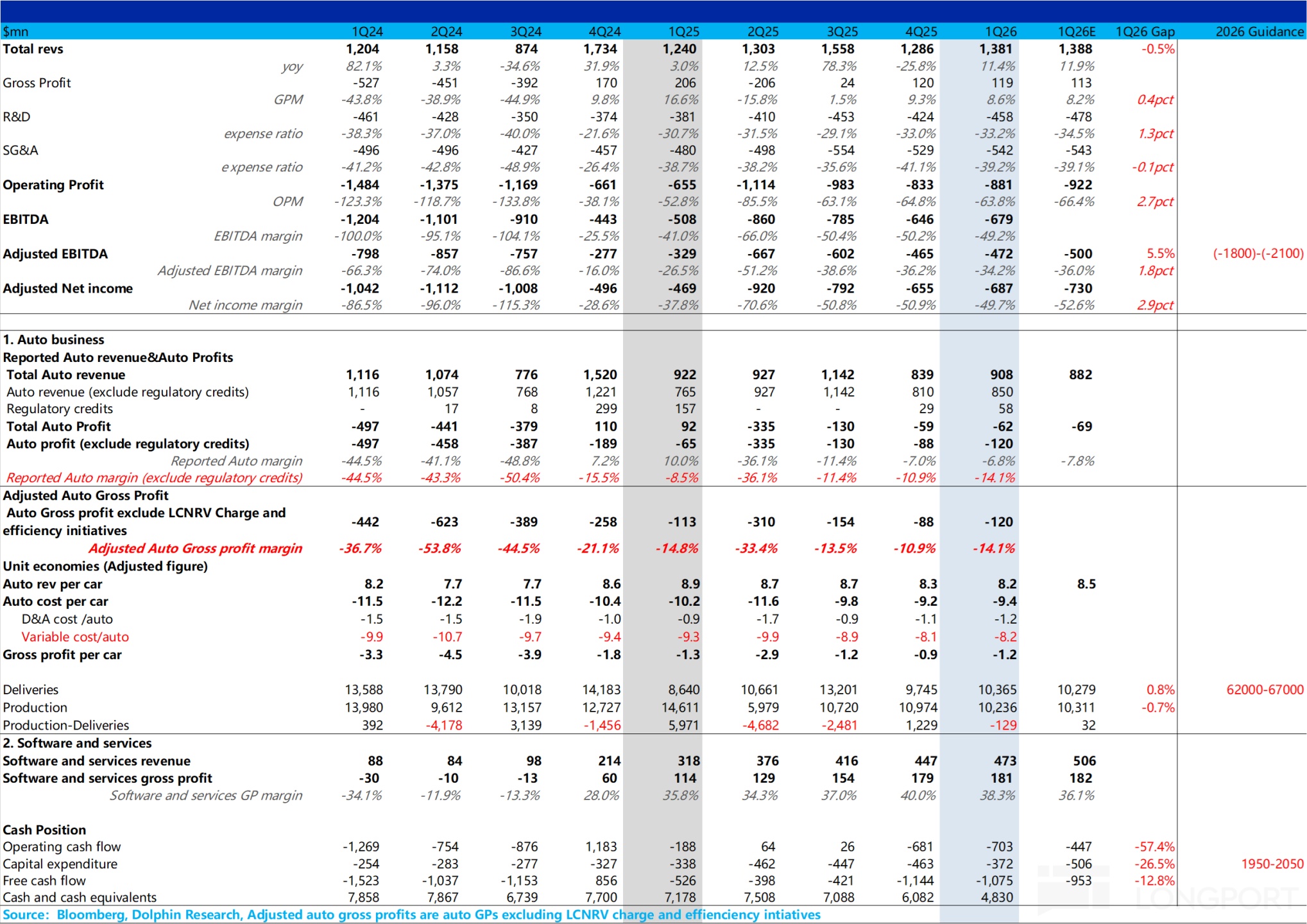Image resolution: width=1307 pixels, height=924 pixels.
Task: Select the "Cash Position" section heading
Action: coord(44,830)
